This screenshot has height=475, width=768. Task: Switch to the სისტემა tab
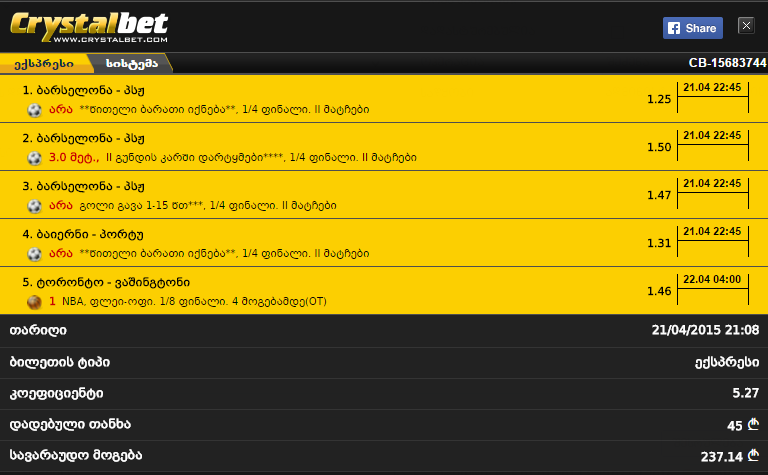click(132, 64)
